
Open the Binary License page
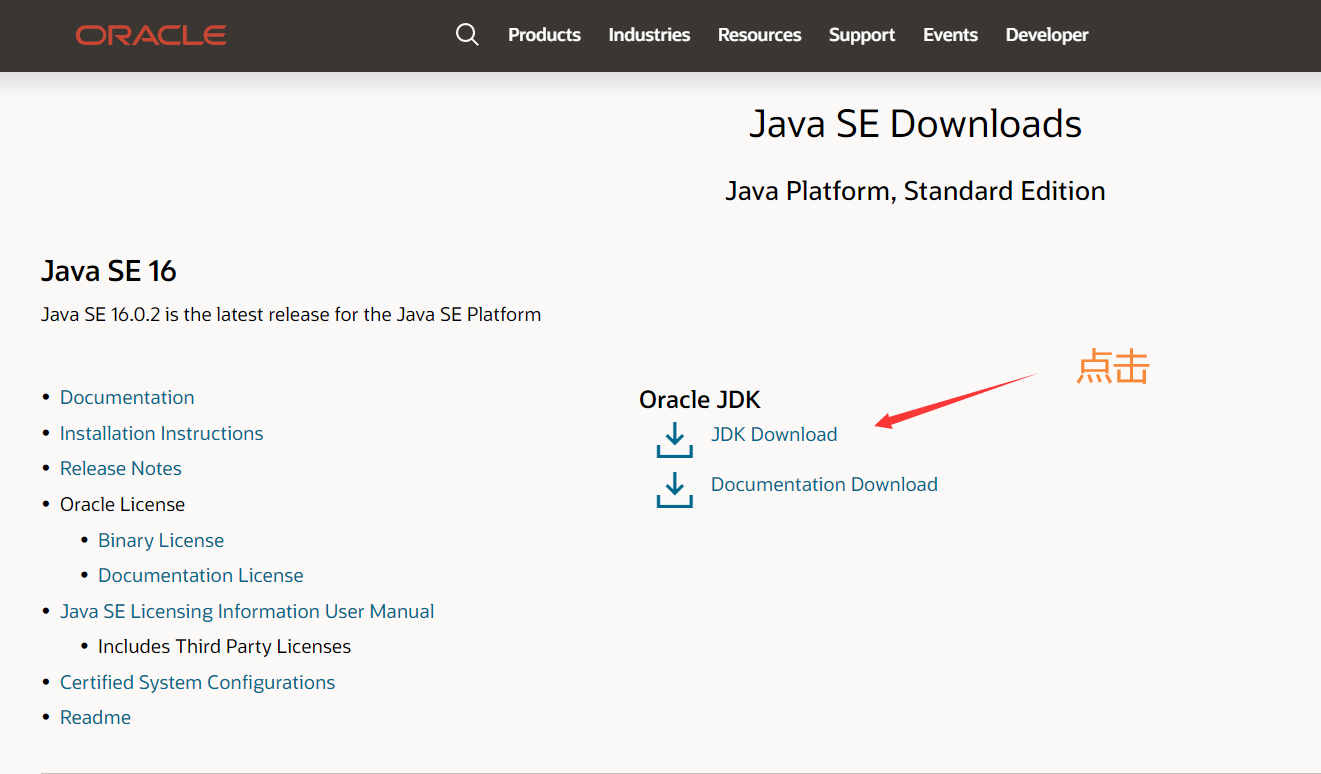coord(161,540)
